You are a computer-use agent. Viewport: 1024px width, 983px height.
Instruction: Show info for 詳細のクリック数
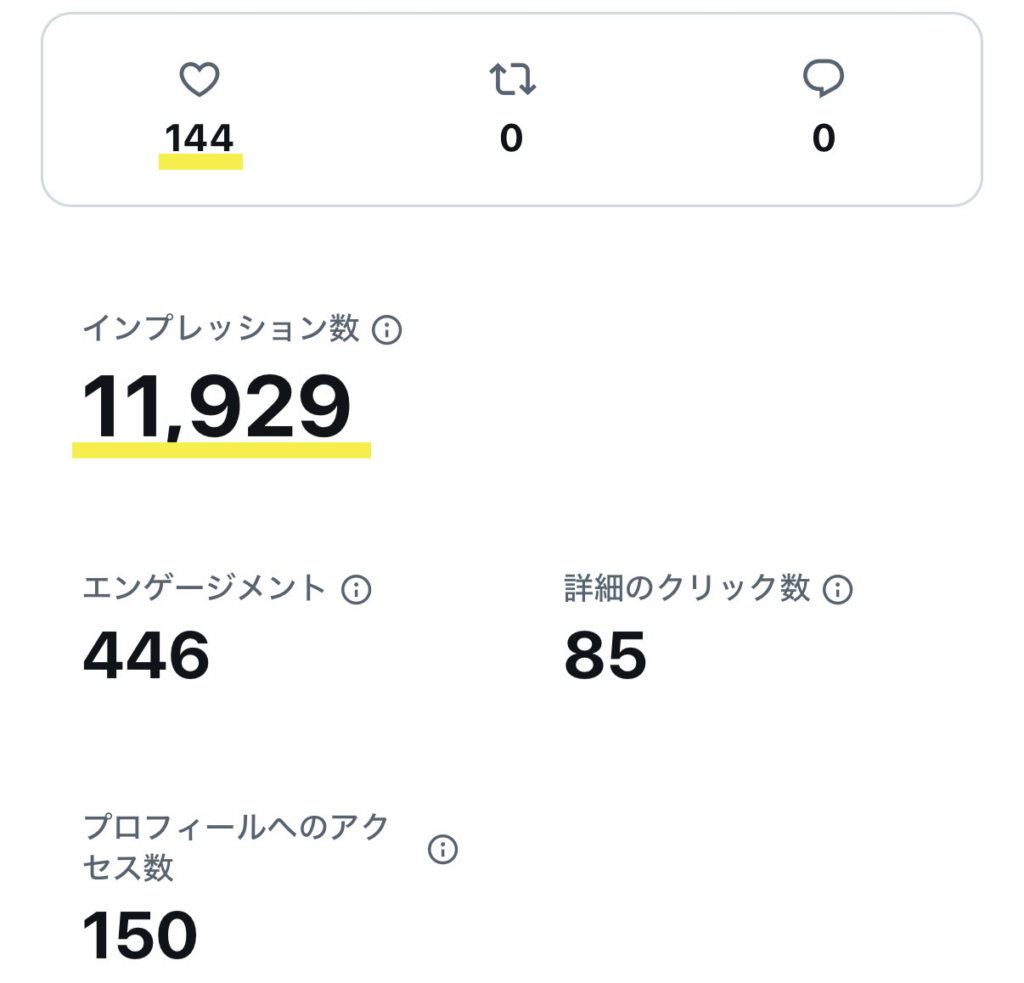837,590
